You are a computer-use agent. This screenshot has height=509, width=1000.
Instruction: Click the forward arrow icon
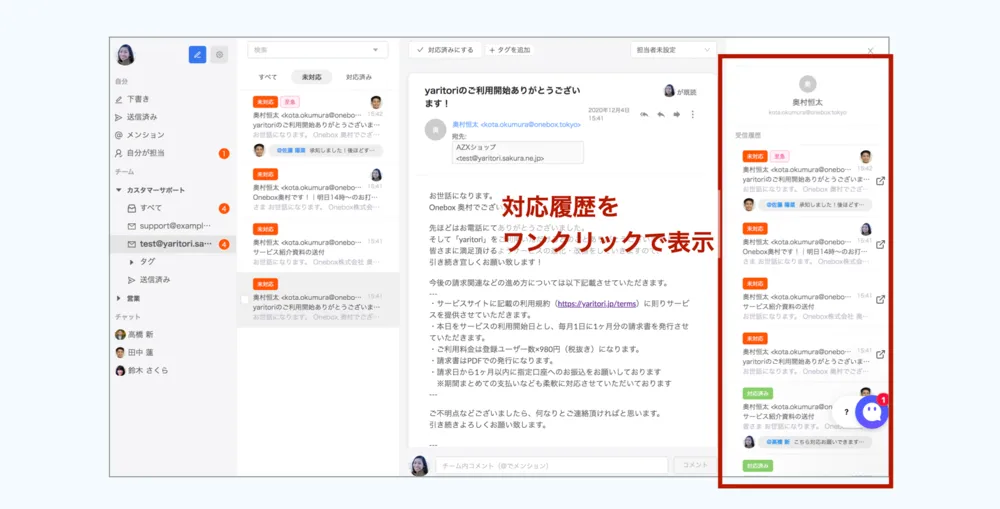coord(677,115)
